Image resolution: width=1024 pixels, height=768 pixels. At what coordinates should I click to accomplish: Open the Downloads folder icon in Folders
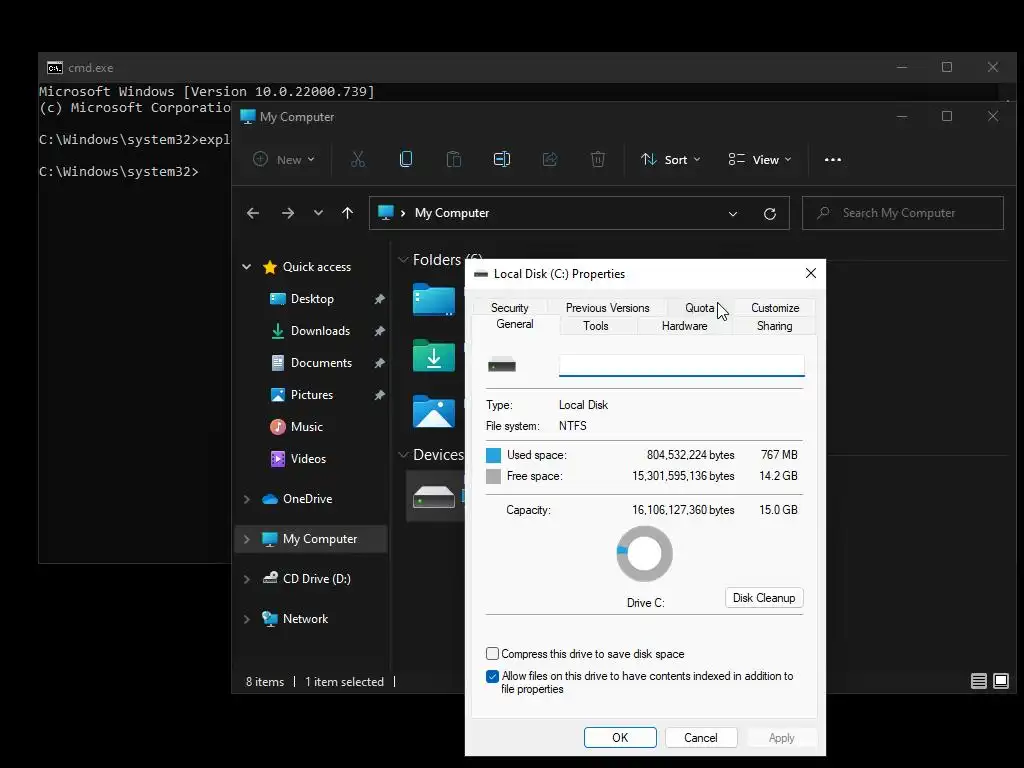click(434, 356)
